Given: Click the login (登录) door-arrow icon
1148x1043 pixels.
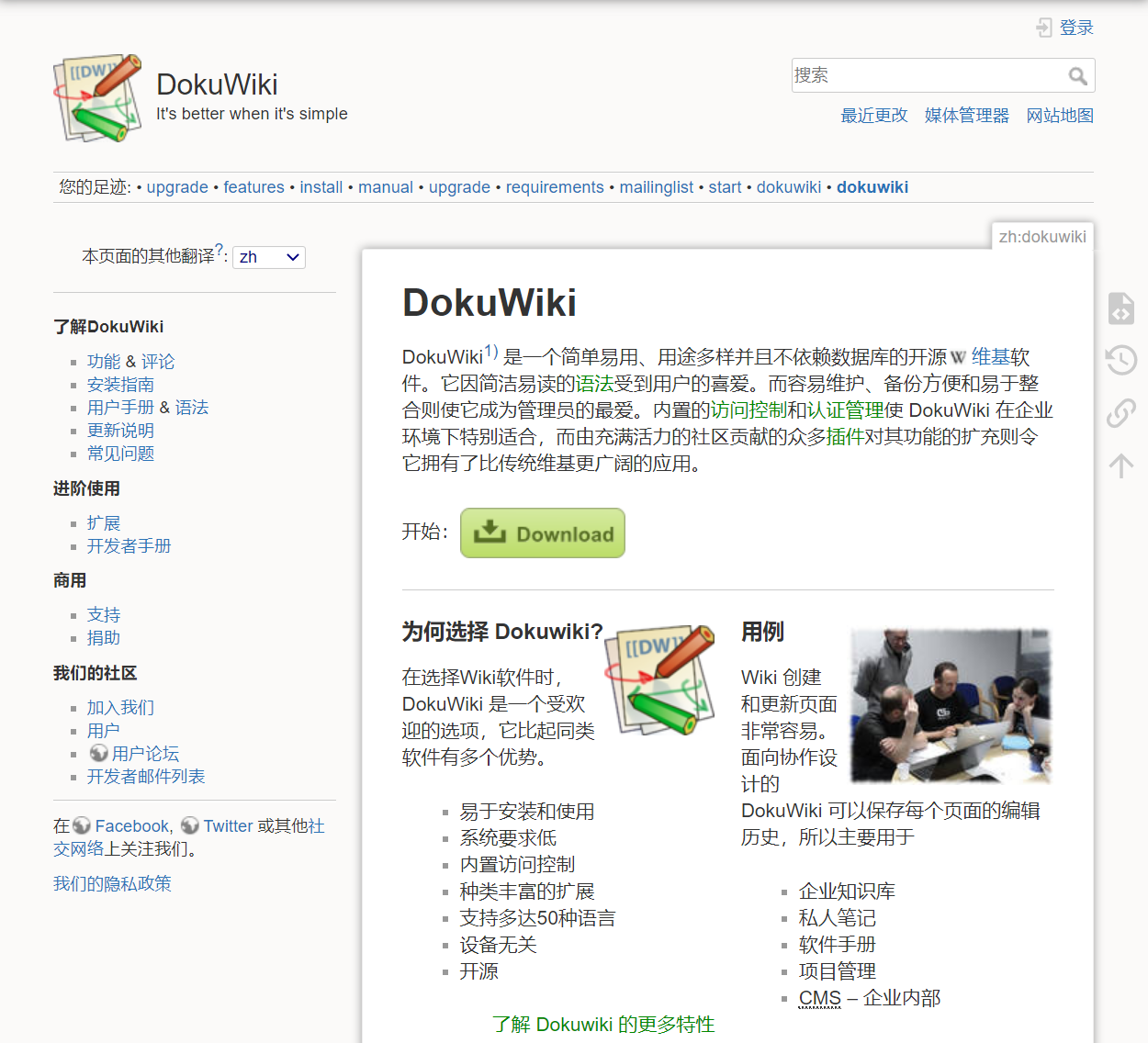Looking at the screenshot, I should (1044, 27).
